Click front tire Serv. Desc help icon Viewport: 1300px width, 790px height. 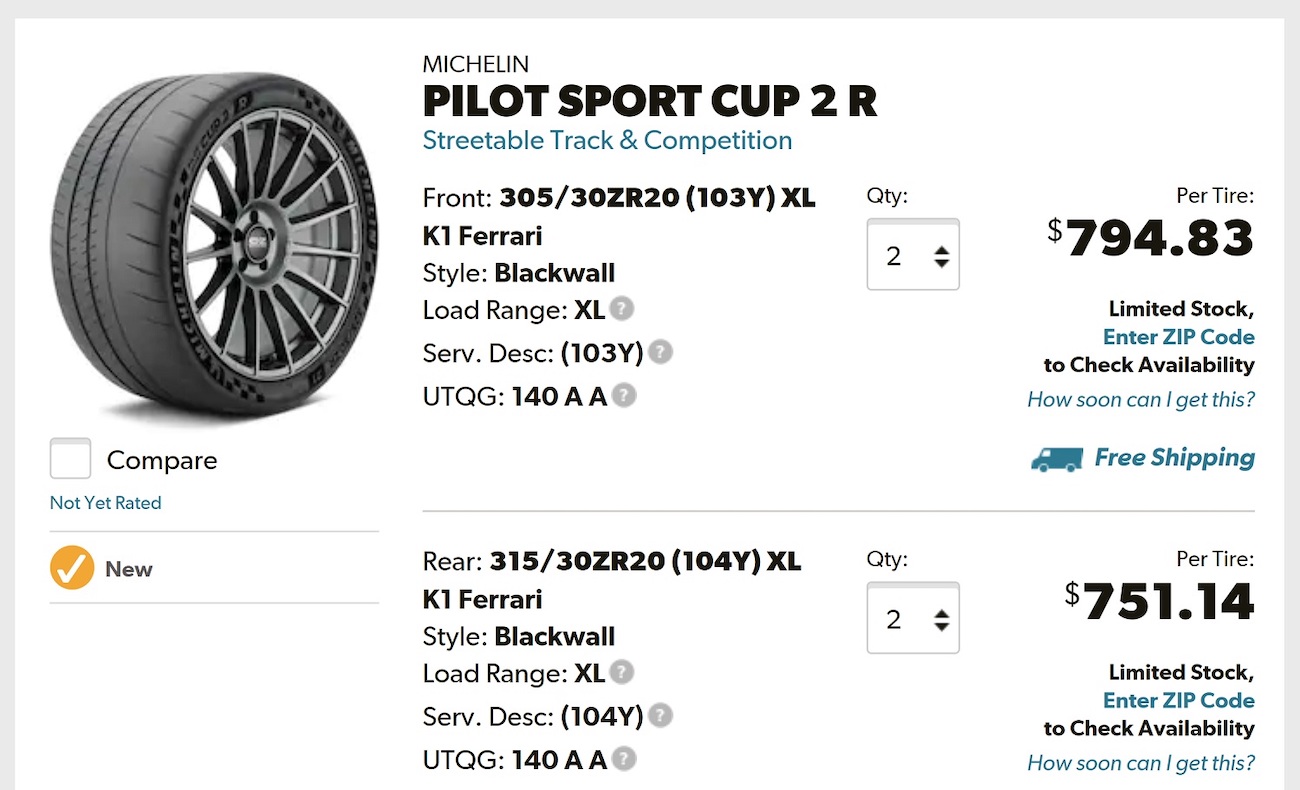(x=660, y=352)
